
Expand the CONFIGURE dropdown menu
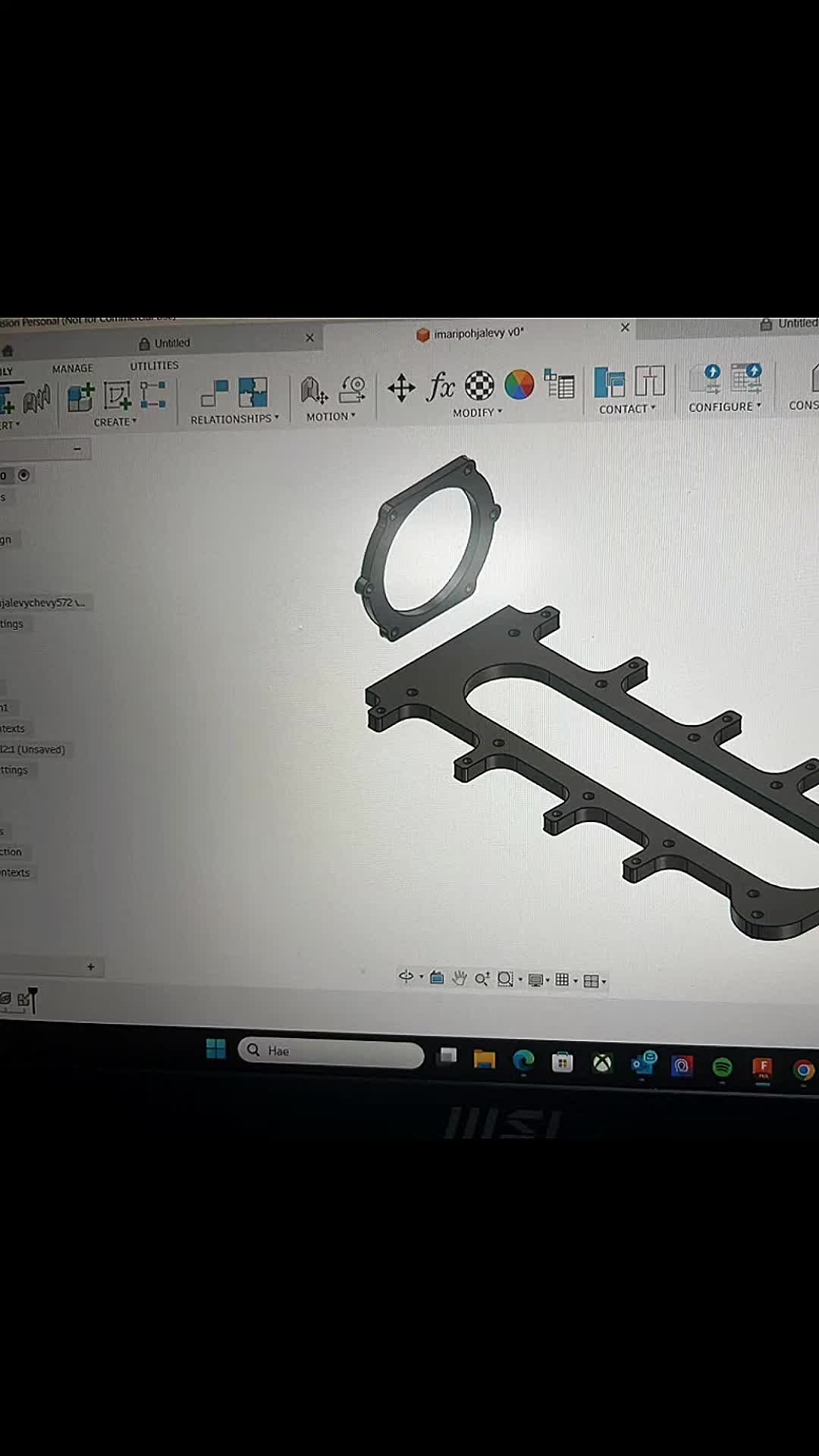coord(725,406)
